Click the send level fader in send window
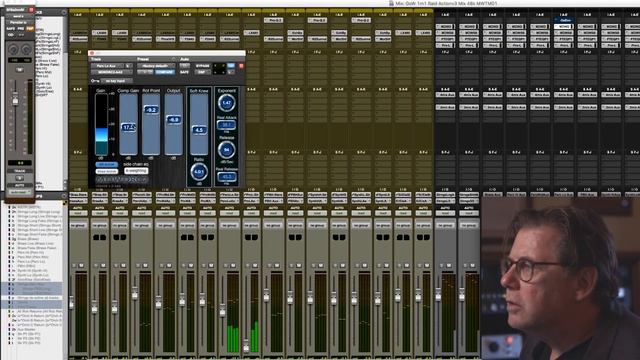 pos(15,100)
